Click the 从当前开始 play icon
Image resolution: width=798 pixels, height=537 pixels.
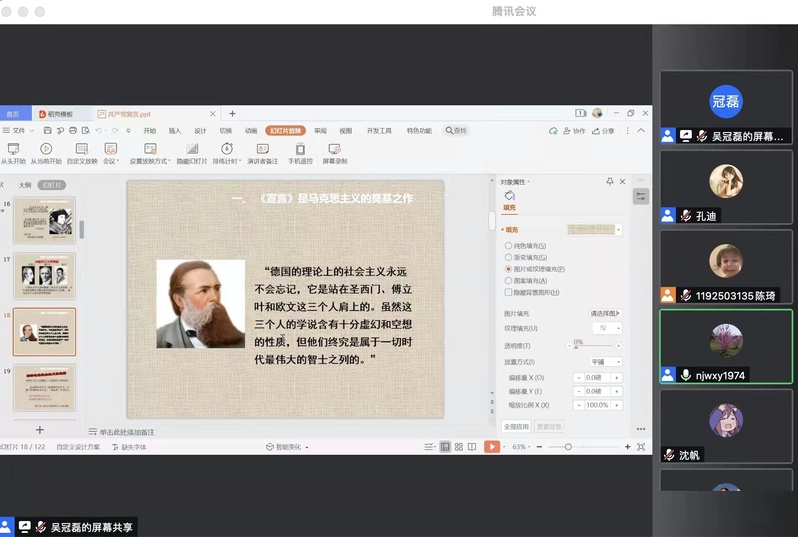point(45,149)
